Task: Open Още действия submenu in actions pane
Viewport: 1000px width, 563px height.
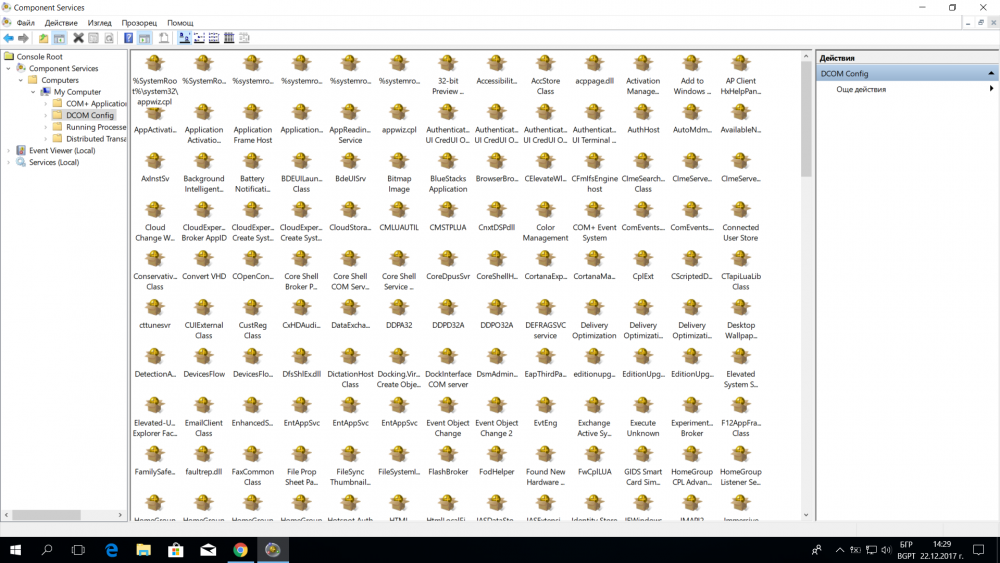Action: click(906, 89)
